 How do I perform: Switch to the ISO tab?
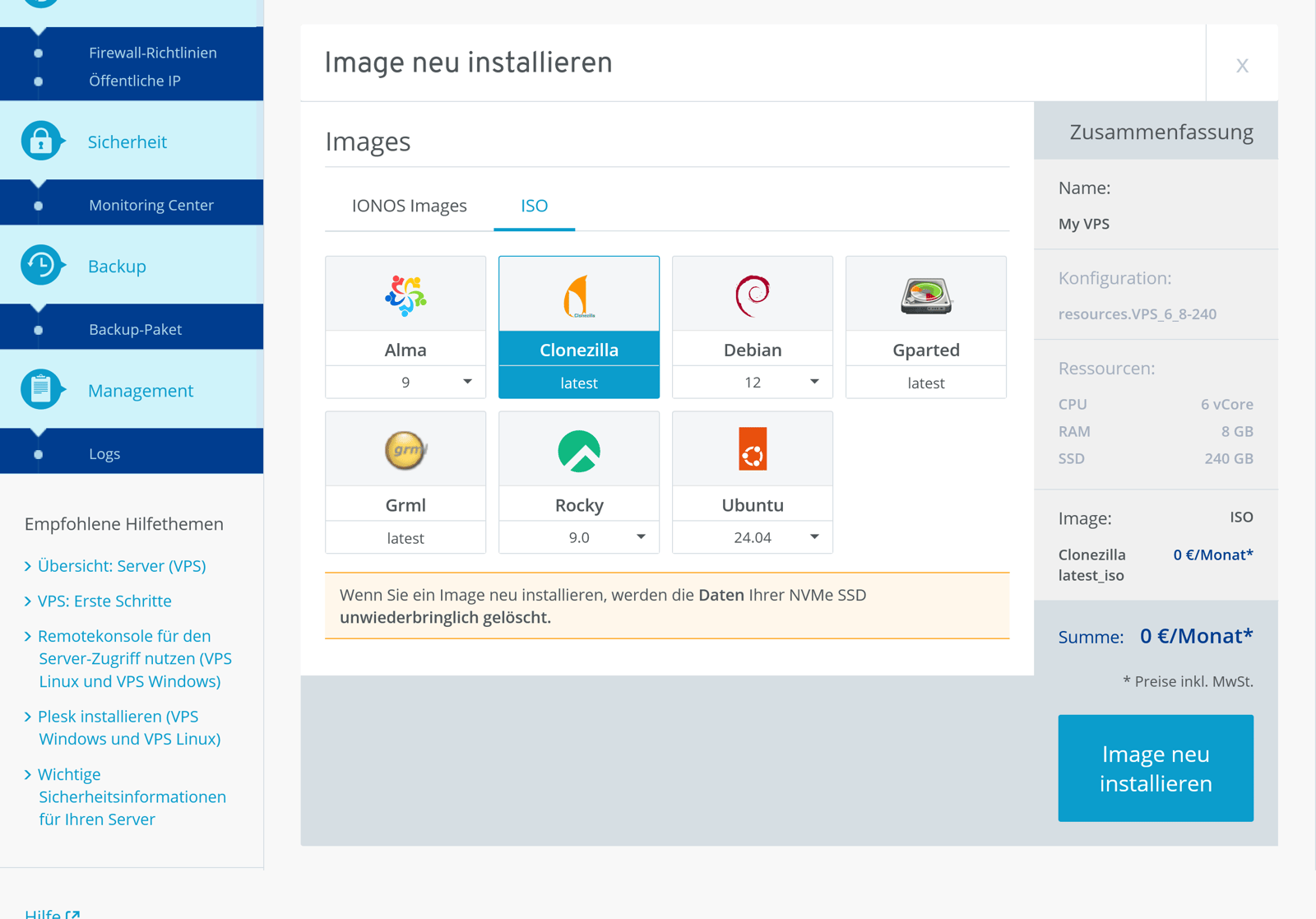pos(534,206)
